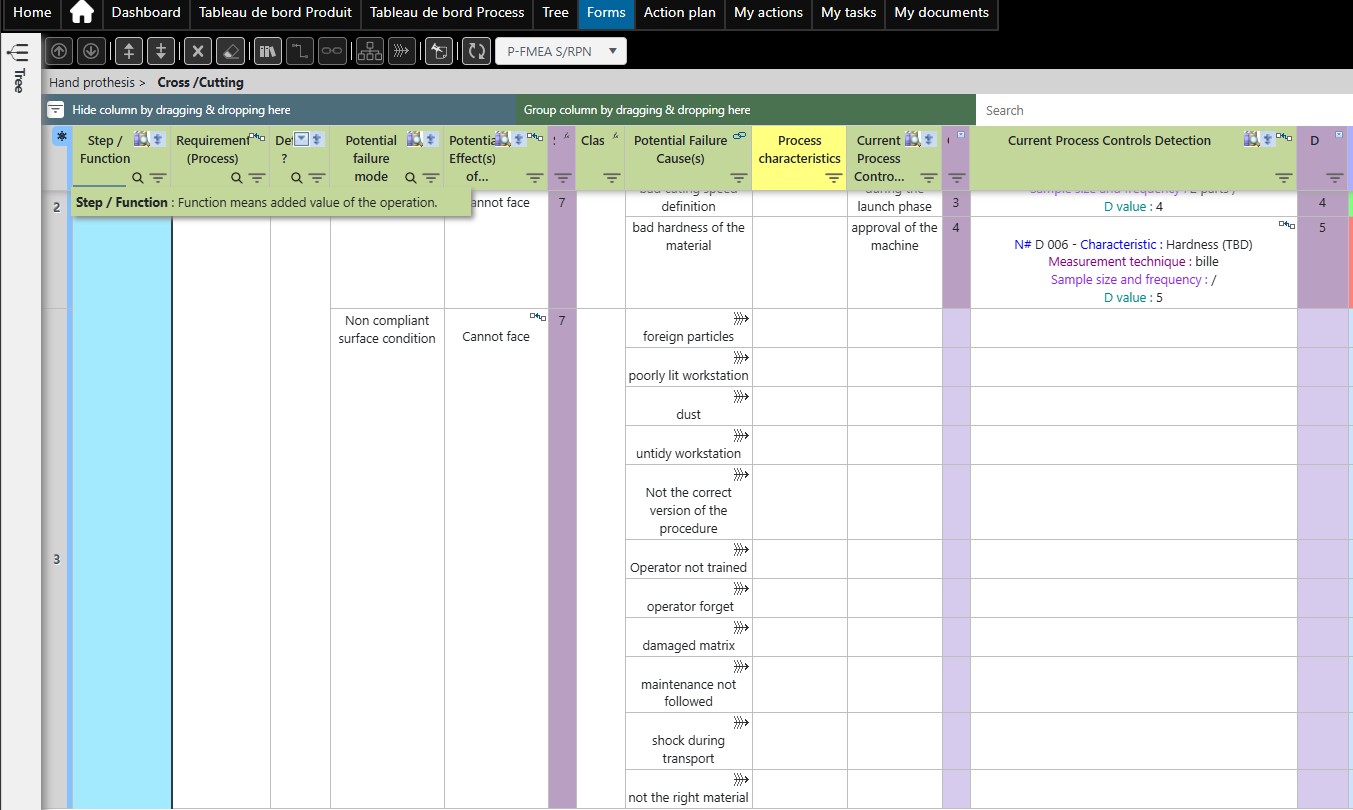Click the refresh toolbar icon
The width and height of the screenshot is (1353, 810).
pos(477,51)
